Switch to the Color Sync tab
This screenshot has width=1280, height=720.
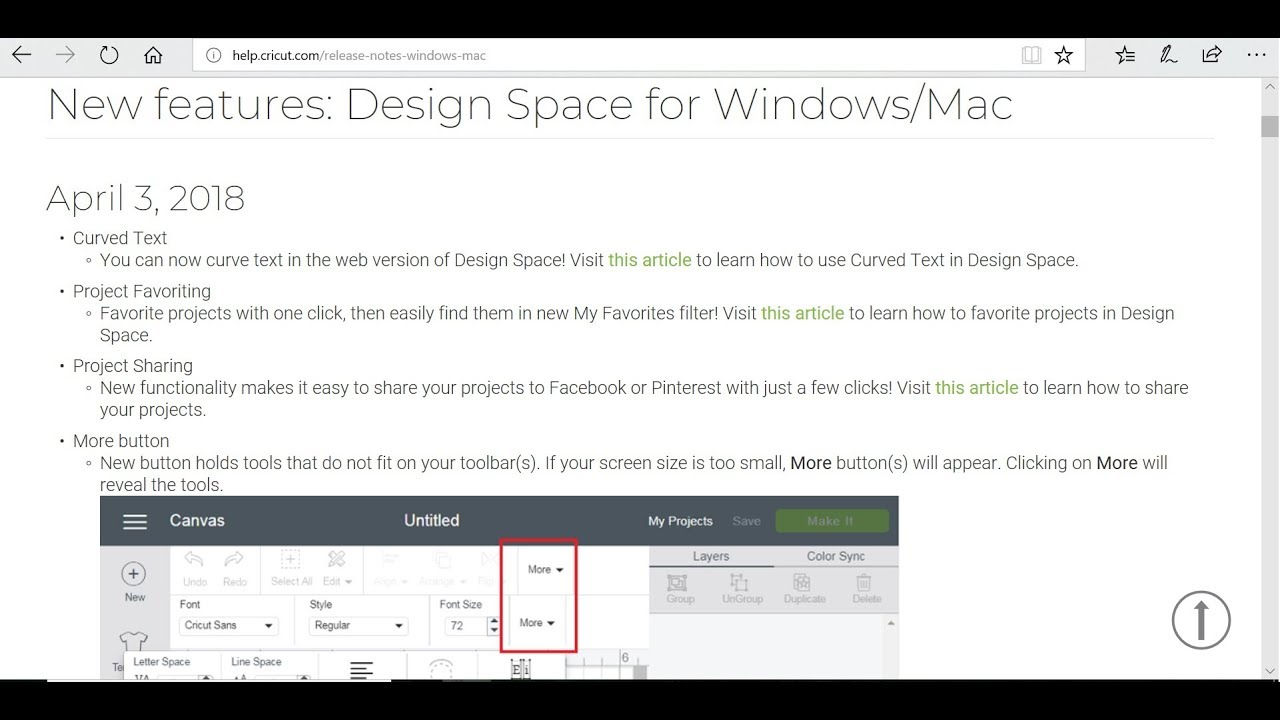click(836, 556)
